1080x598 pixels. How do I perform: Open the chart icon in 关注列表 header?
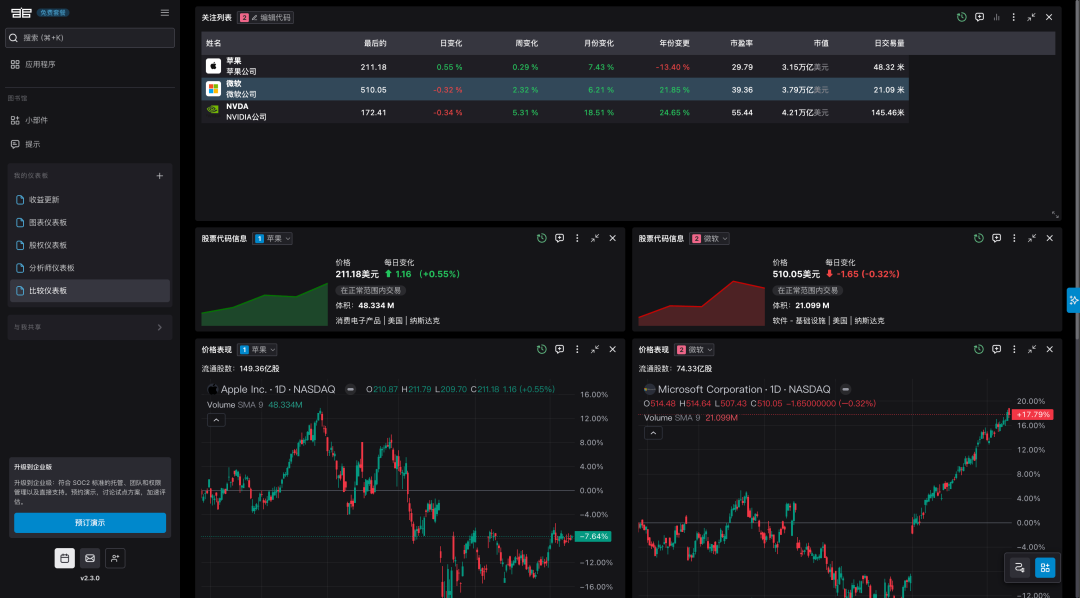[997, 17]
